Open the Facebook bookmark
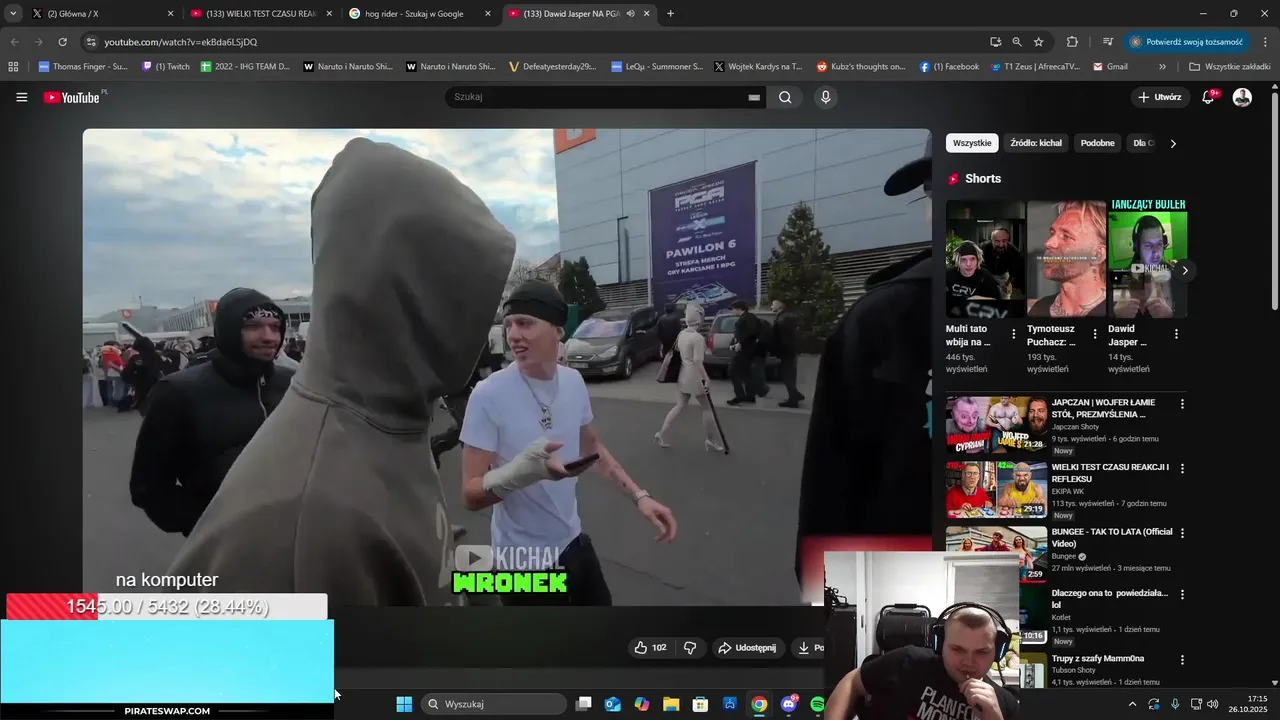The width and height of the screenshot is (1280, 720). (x=949, y=67)
